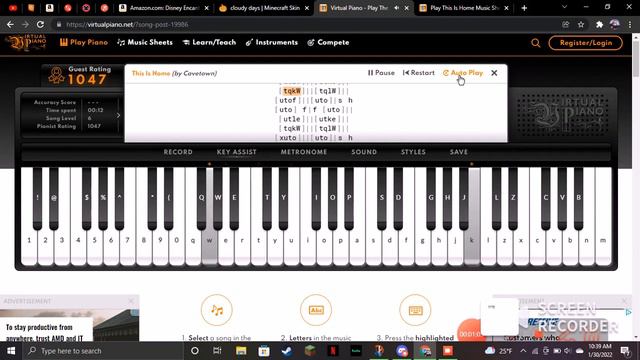Click the share page icon
The height and width of the screenshot is (360, 640).
(x=565, y=24)
